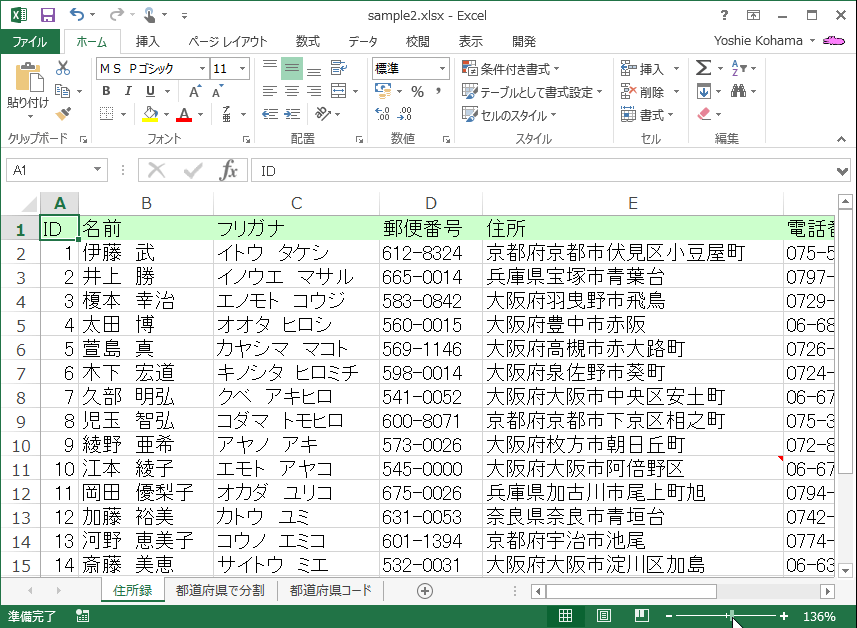
Task: Open Find and Select with binoculars
Action: point(738,91)
